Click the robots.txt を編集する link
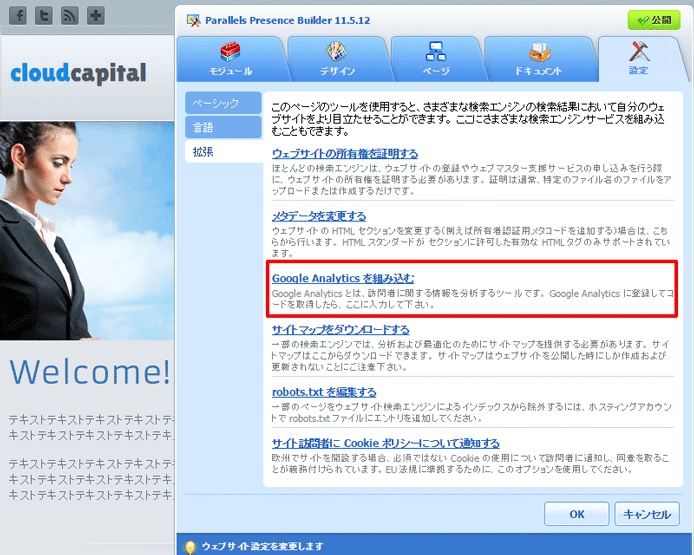694x555 pixels. pyautogui.click(x=324, y=392)
